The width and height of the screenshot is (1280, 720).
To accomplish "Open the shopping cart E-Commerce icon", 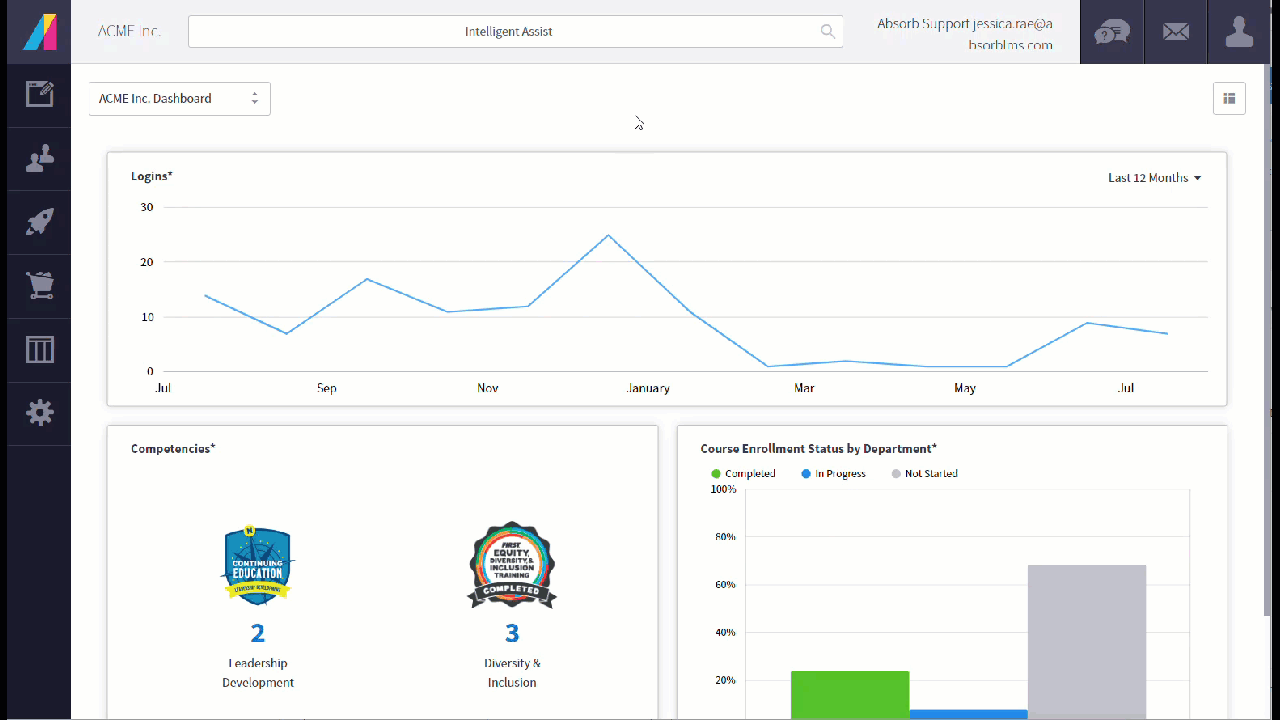I will tap(39, 286).
